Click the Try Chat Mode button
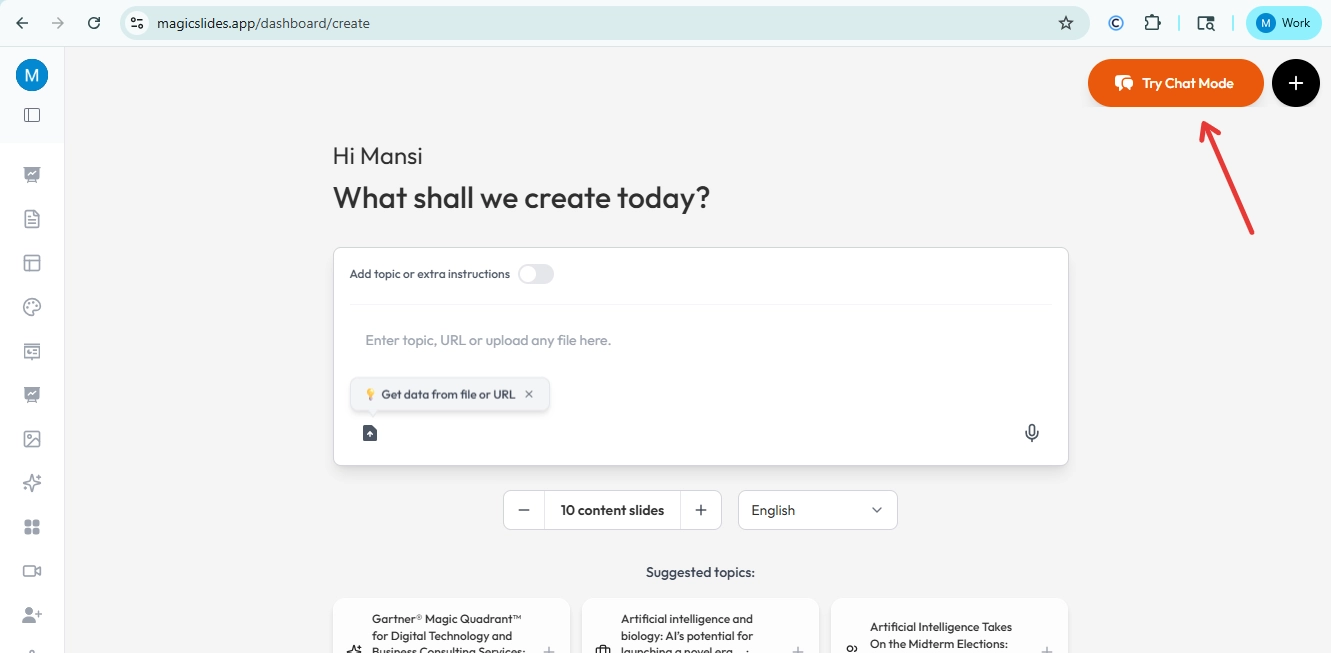1331x653 pixels. coord(1175,83)
